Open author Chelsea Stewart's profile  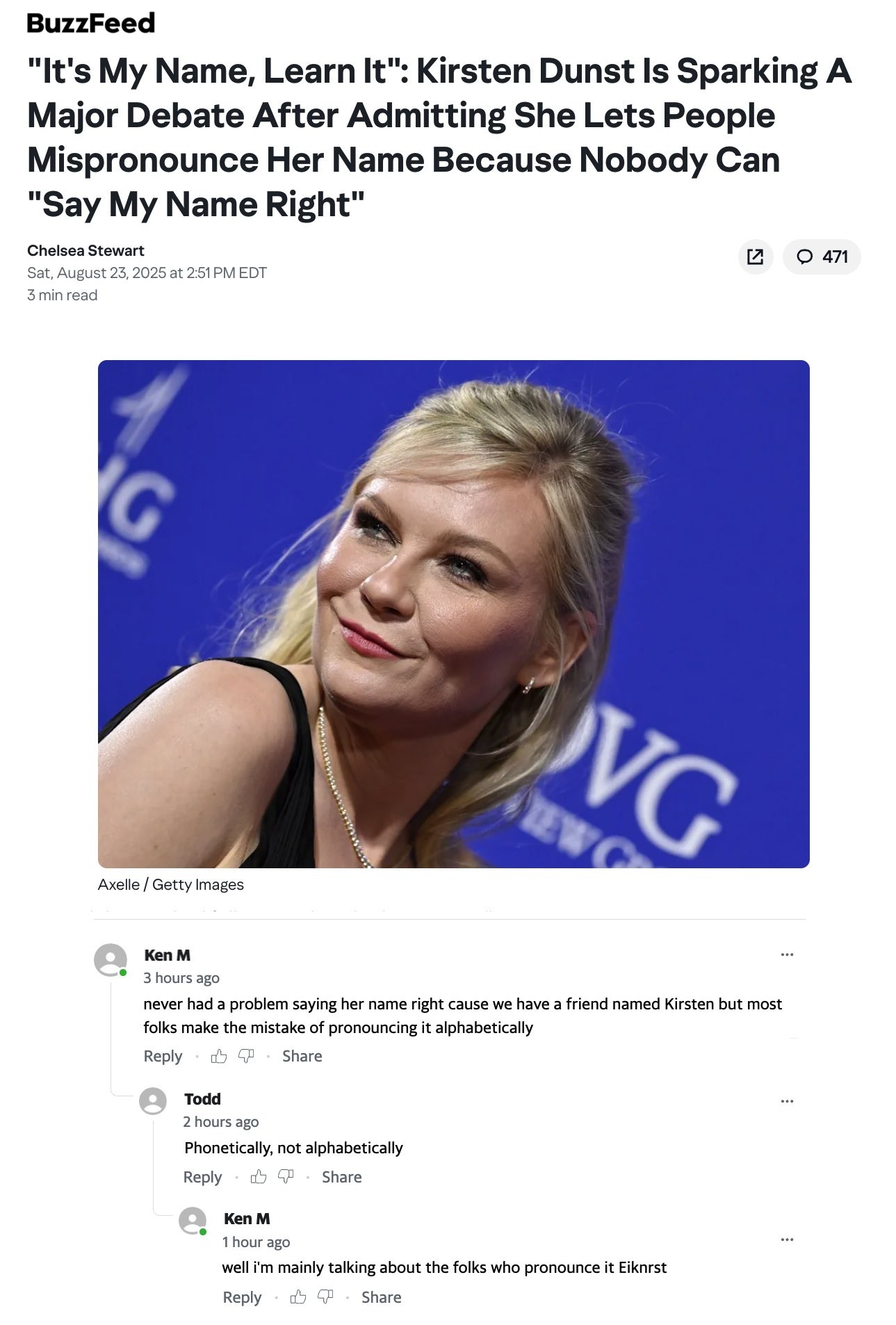[85, 250]
